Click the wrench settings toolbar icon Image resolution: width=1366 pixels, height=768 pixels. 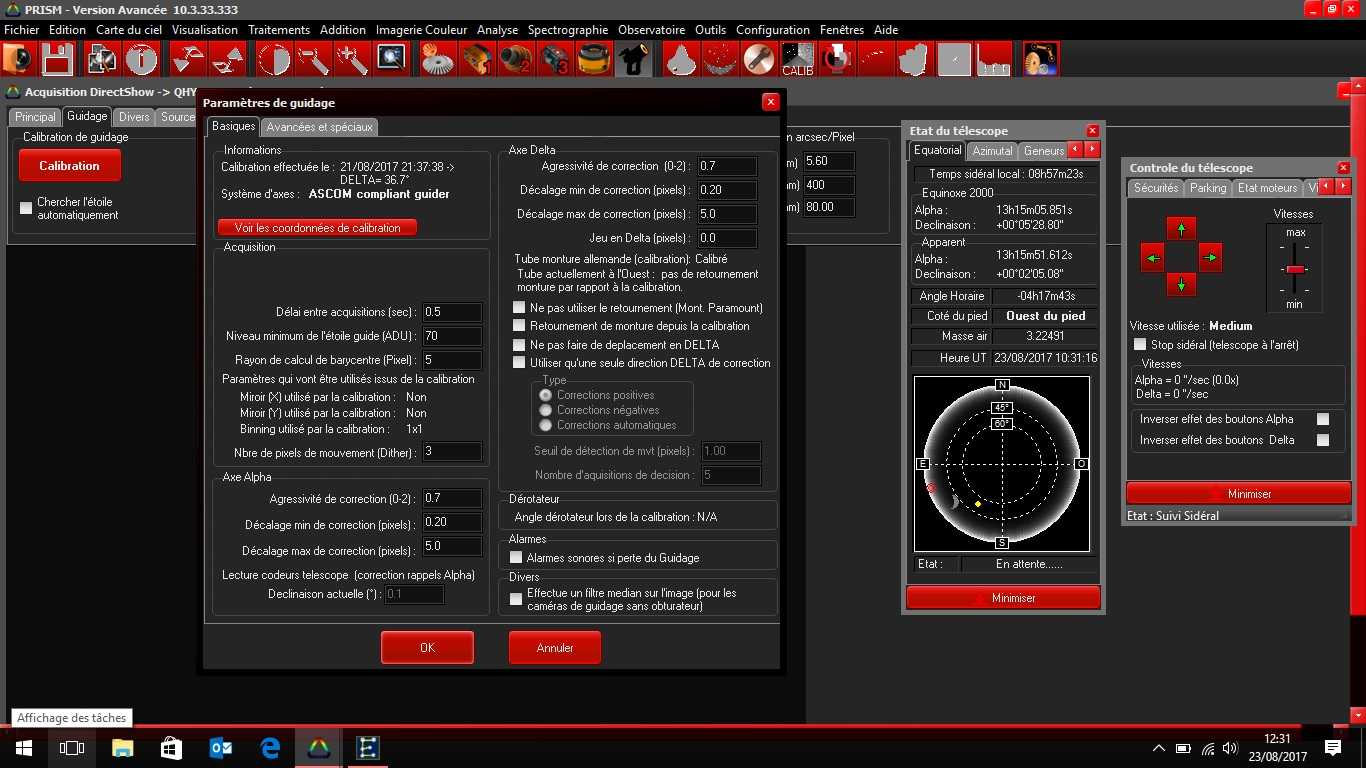click(759, 60)
